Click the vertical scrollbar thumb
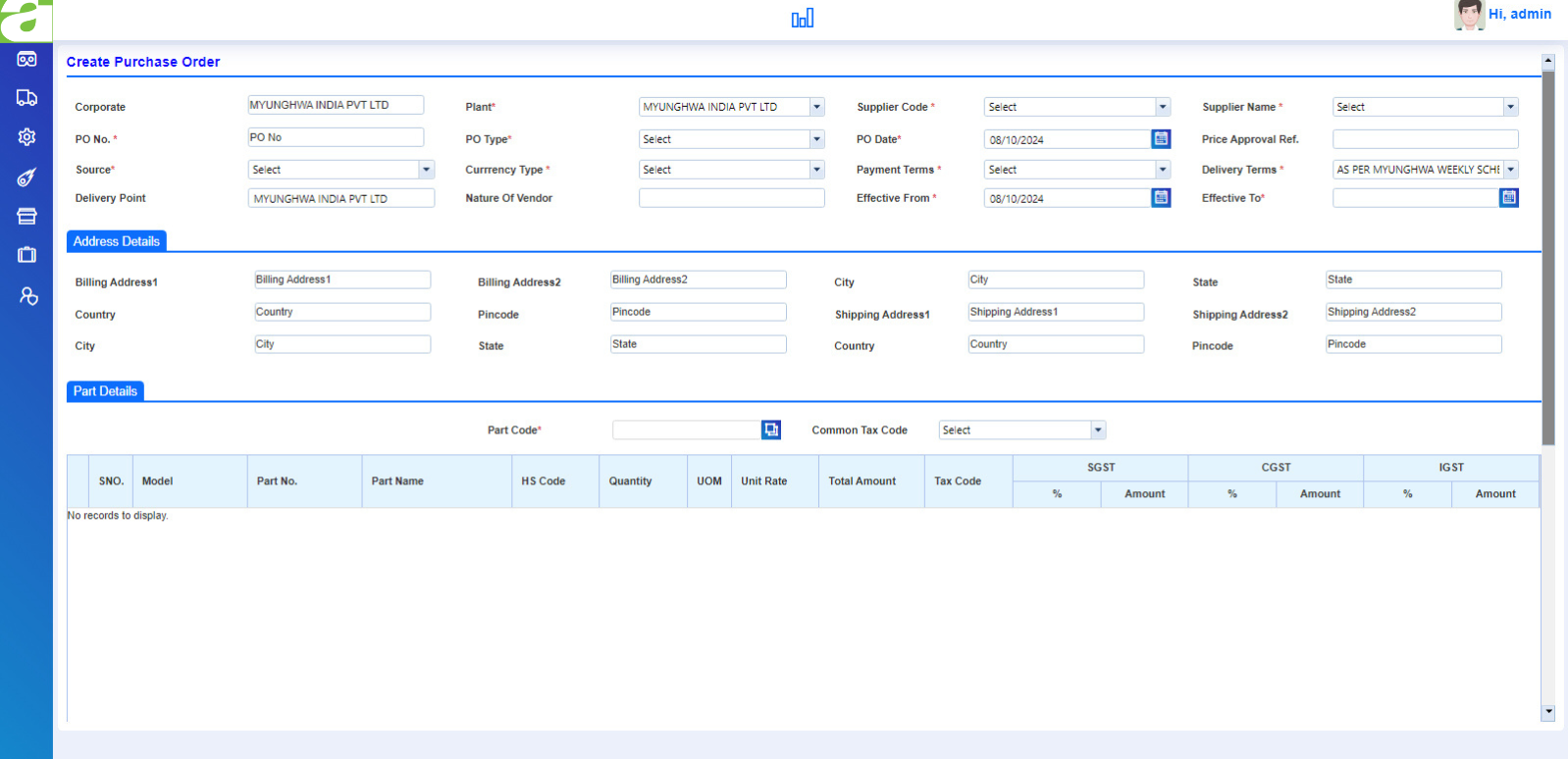1568x759 pixels. [x=1548, y=257]
